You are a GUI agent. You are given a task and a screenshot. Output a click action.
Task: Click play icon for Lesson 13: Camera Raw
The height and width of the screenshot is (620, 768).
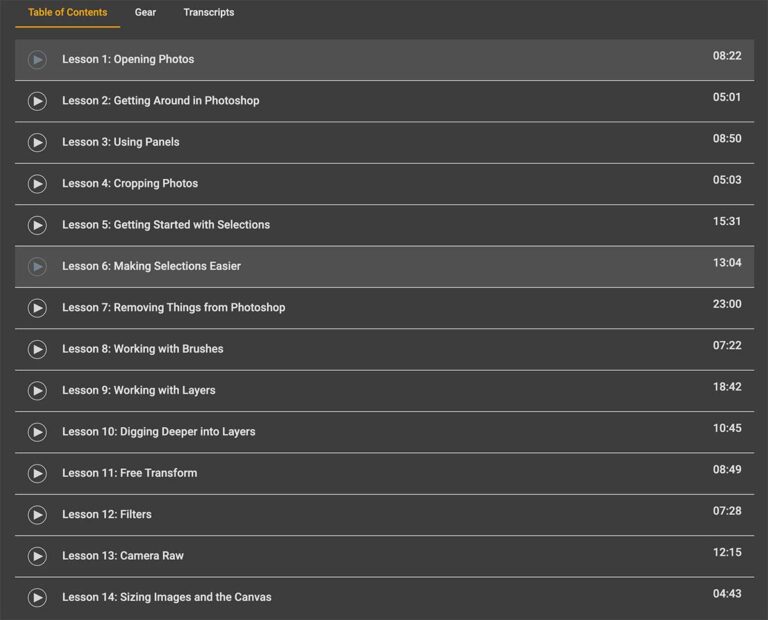pyautogui.click(x=37, y=556)
